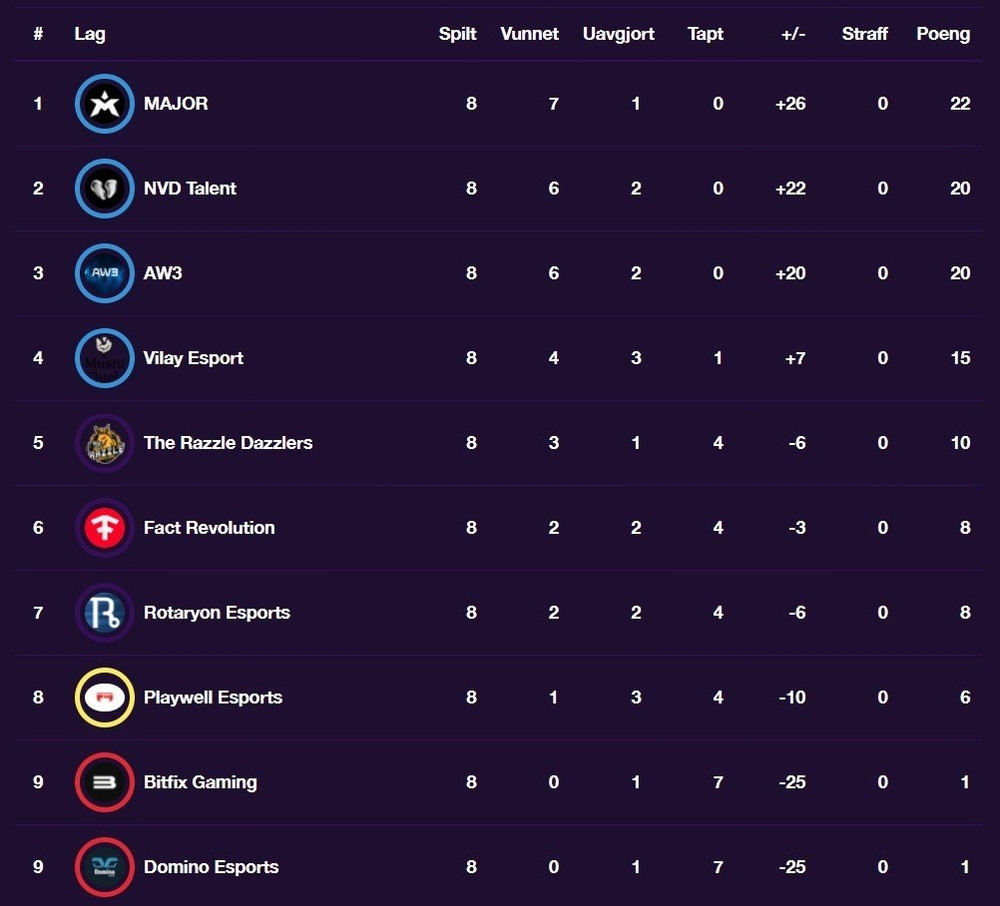Image resolution: width=1000 pixels, height=906 pixels.
Task: Click the Vilay Esport team logo
Action: (x=105, y=358)
